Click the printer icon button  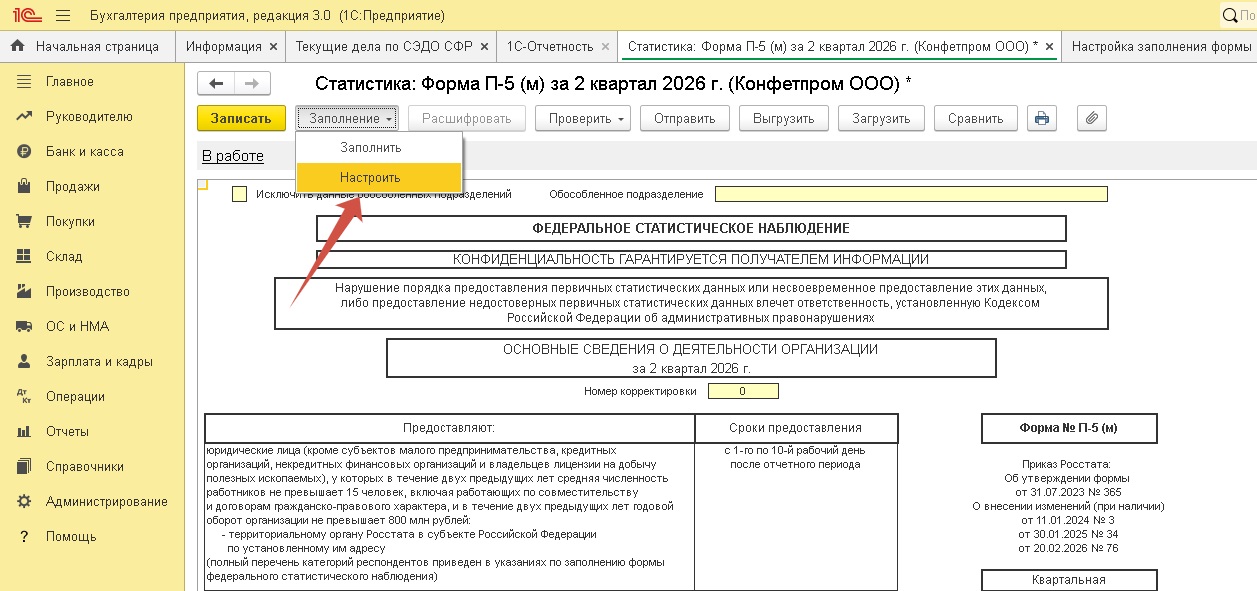click(1042, 118)
